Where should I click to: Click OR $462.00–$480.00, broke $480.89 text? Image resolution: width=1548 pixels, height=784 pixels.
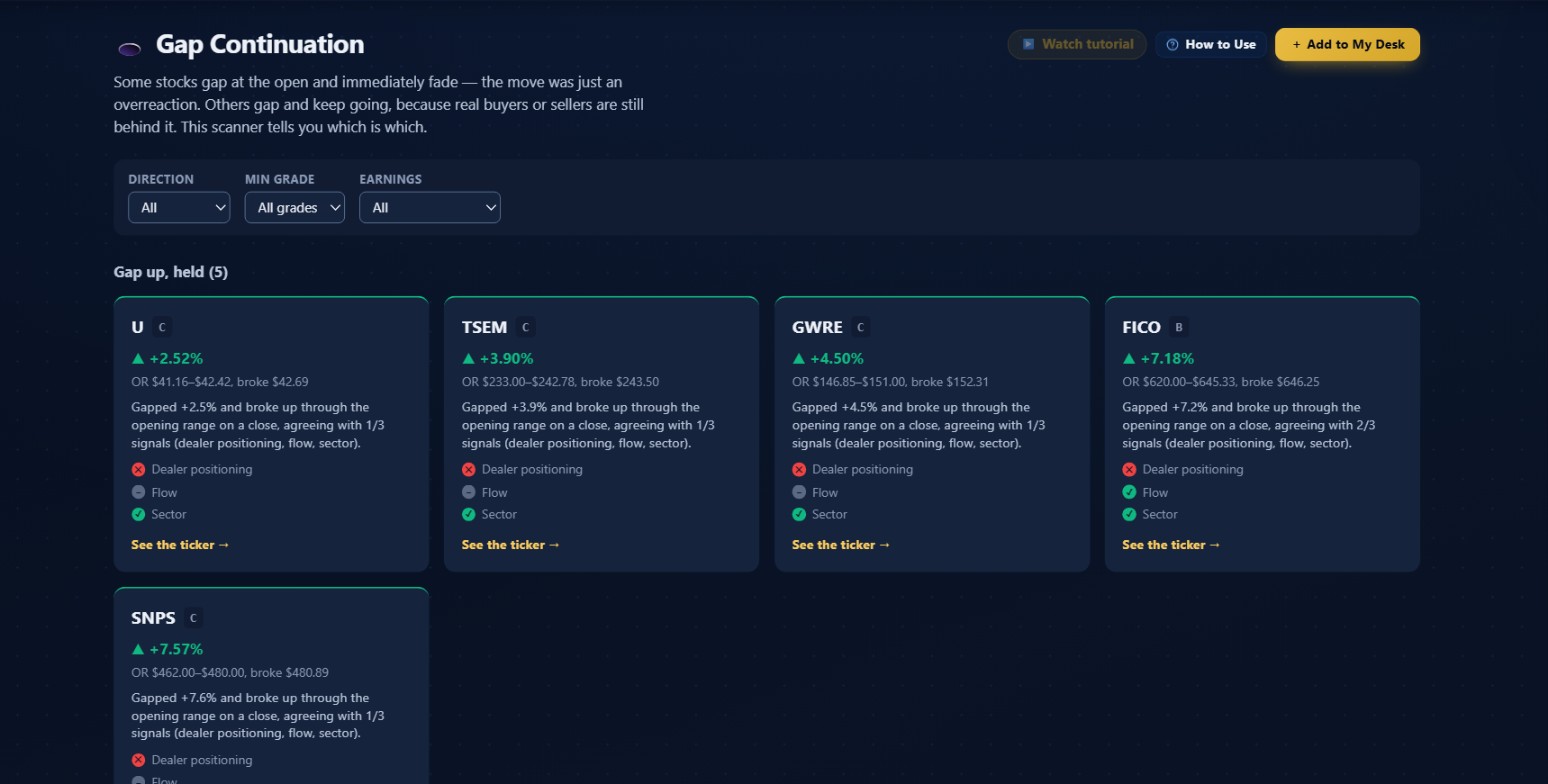coord(230,673)
